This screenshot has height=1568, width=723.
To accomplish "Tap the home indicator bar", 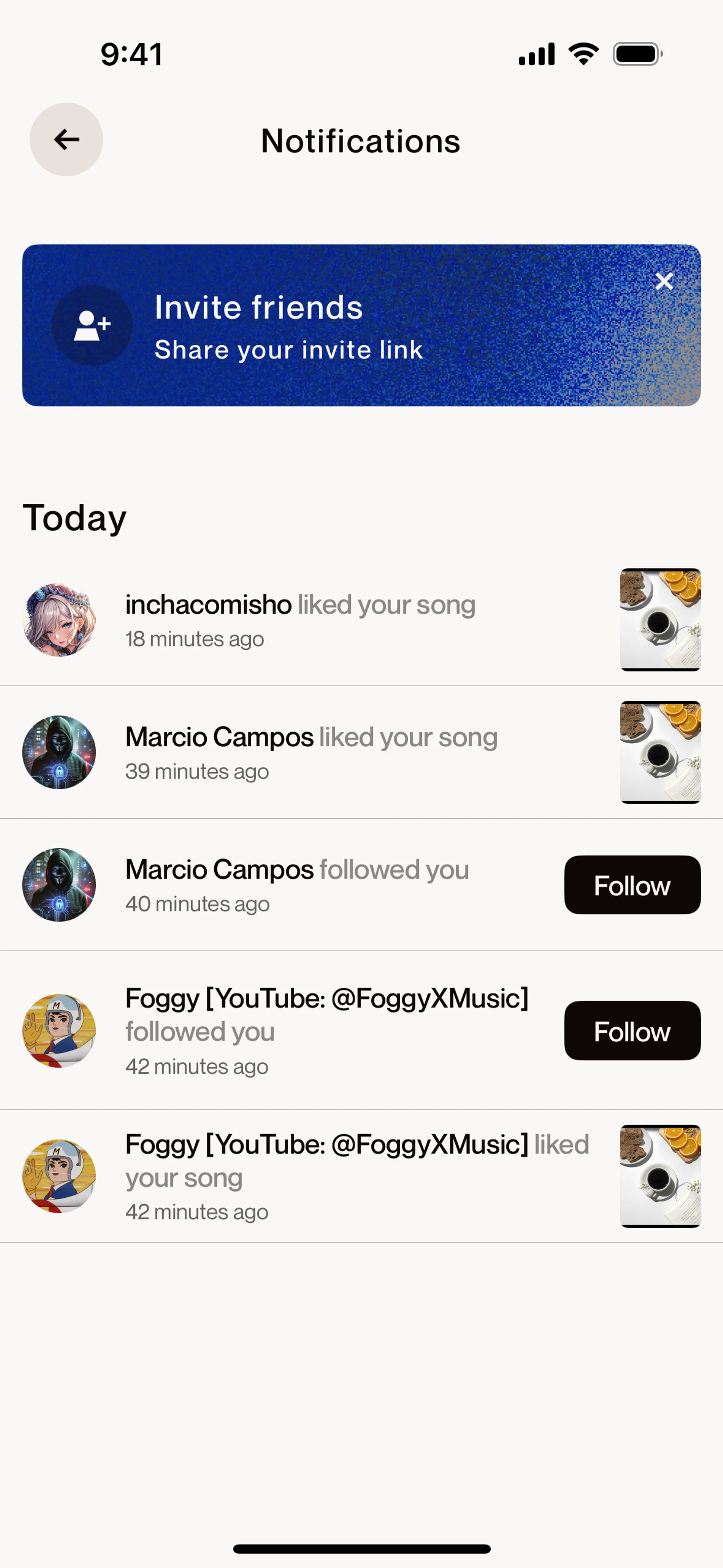I will (361, 1548).
